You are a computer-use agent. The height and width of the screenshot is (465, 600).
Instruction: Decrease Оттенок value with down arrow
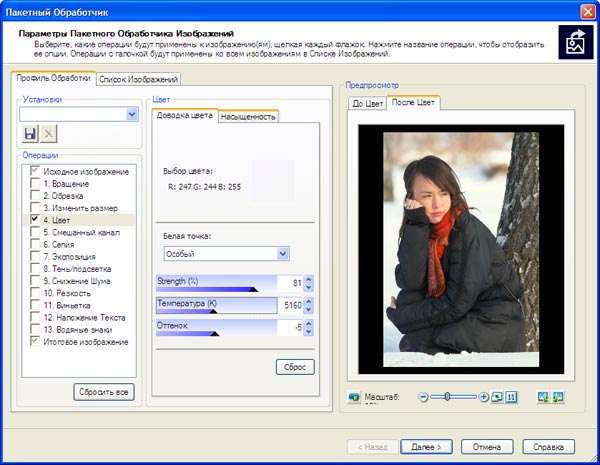pos(309,332)
